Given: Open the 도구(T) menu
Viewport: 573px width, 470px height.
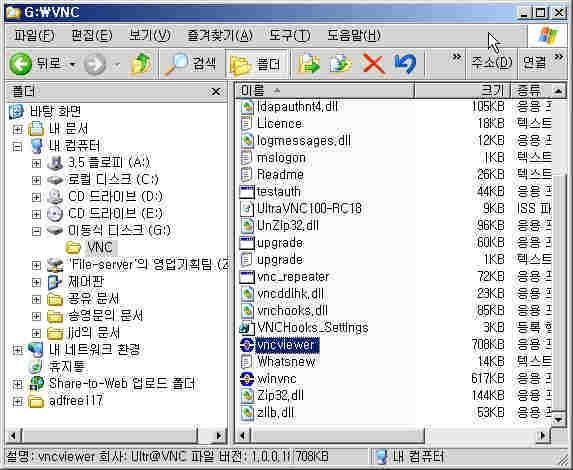Looking at the screenshot, I should tap(289, 35).
